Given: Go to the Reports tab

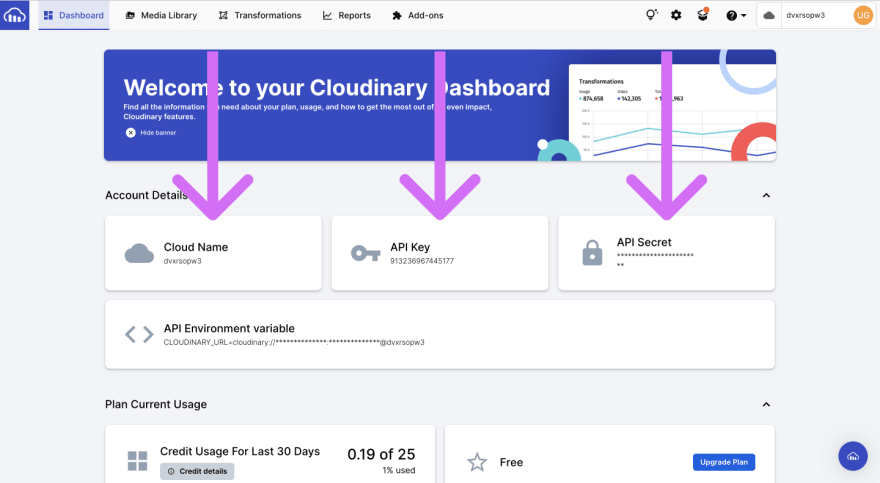Looking at the screenshot, I should [x=346, y=15].
